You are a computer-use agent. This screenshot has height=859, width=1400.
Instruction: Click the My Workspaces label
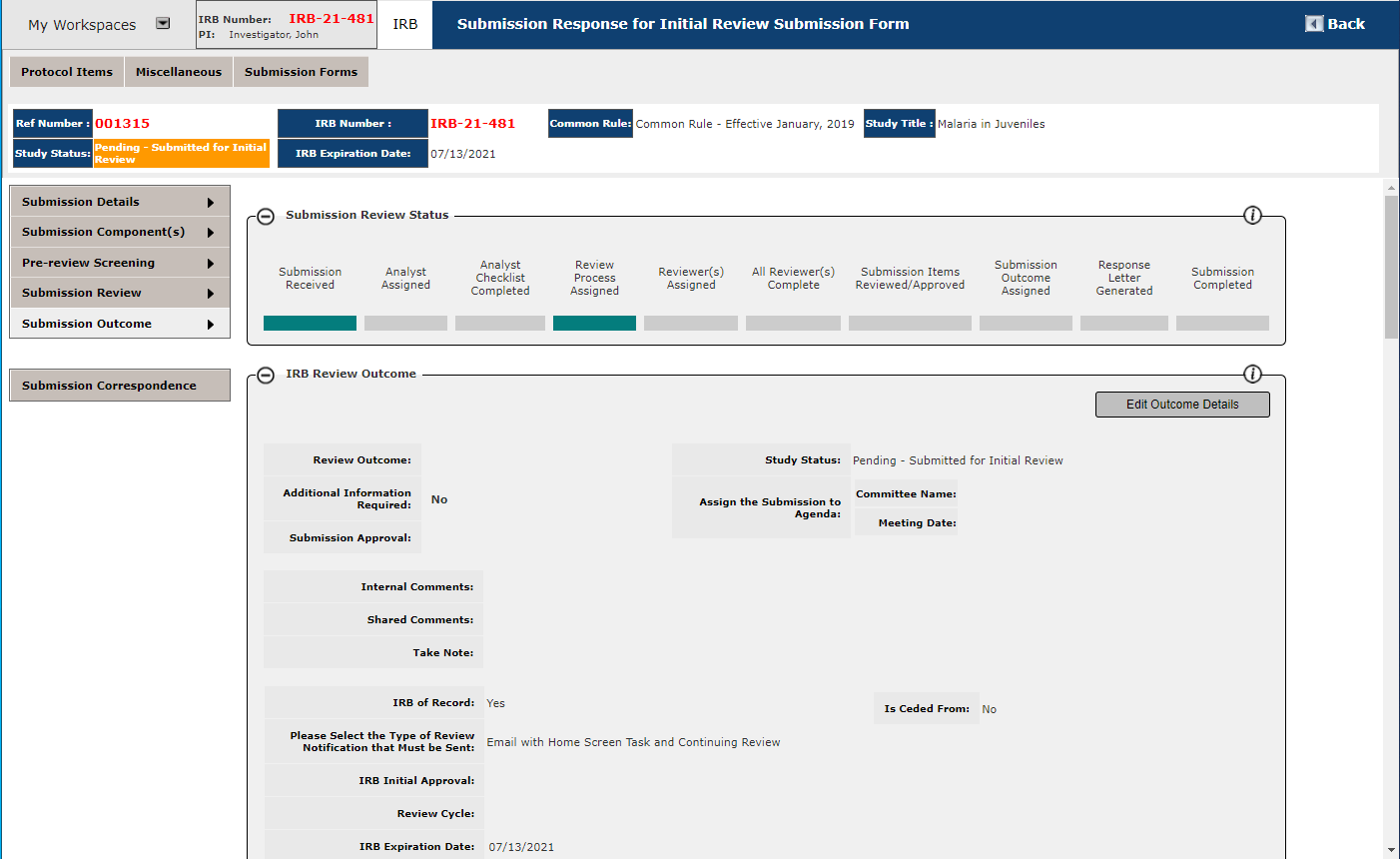82,25
